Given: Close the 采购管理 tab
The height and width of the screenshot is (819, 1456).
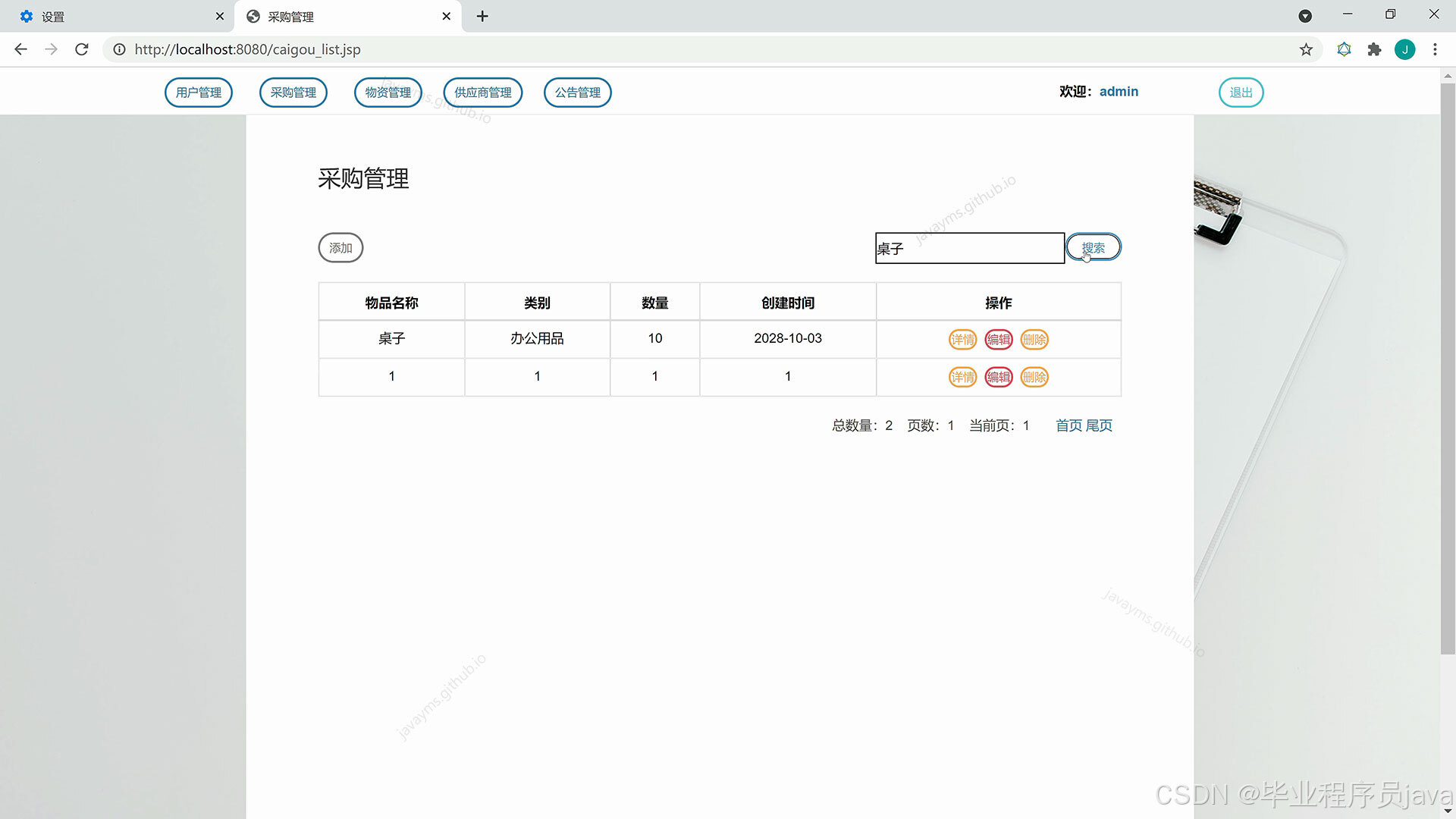Looking at the screenshot, I should (x=447, y=16).
